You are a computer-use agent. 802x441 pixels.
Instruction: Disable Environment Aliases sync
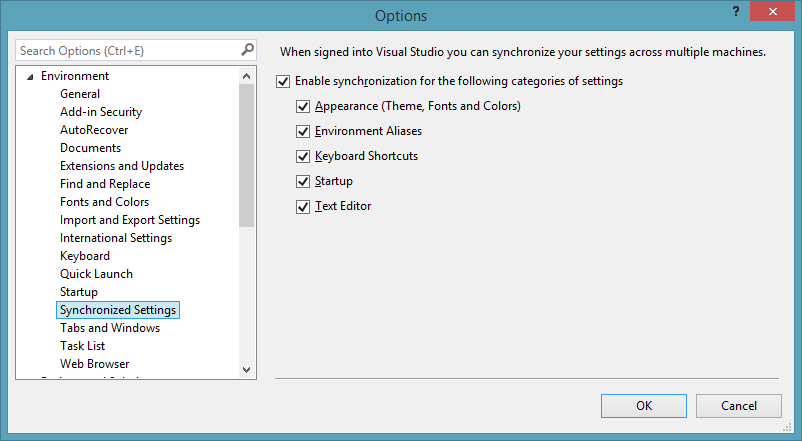(x=303, y=131)
